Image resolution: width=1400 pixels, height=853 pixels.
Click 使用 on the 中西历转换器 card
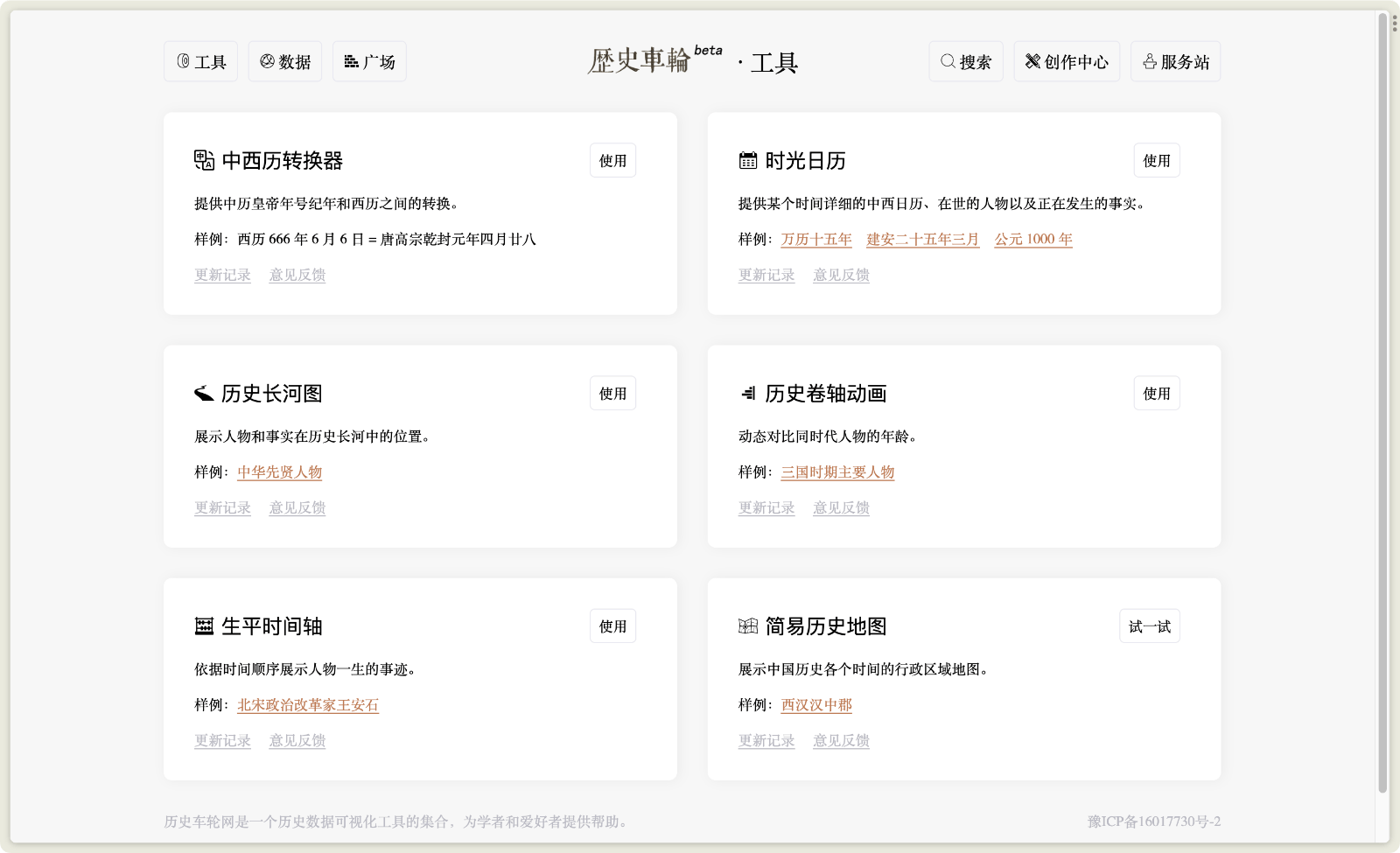612,160
